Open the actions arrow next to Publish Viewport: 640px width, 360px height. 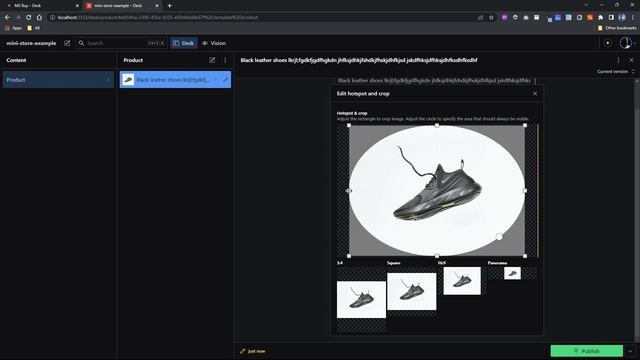tap(630, 351)
